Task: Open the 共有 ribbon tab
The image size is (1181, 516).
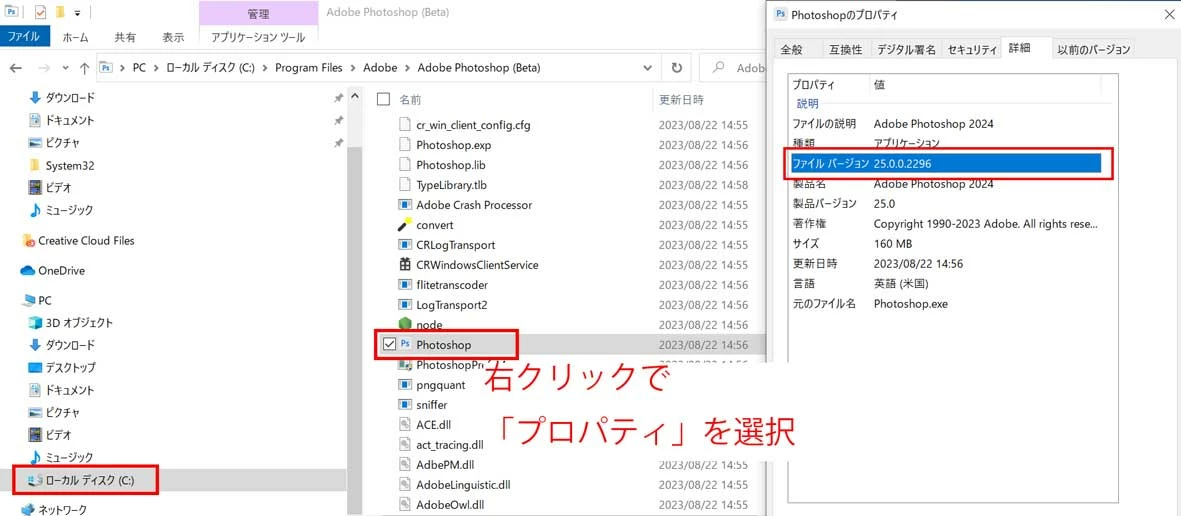Action: tap(125, 36)
